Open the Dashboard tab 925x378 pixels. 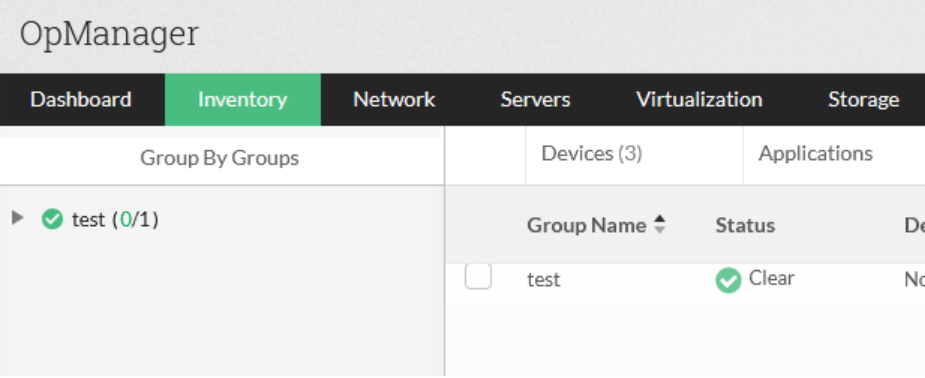pos(81,99)
